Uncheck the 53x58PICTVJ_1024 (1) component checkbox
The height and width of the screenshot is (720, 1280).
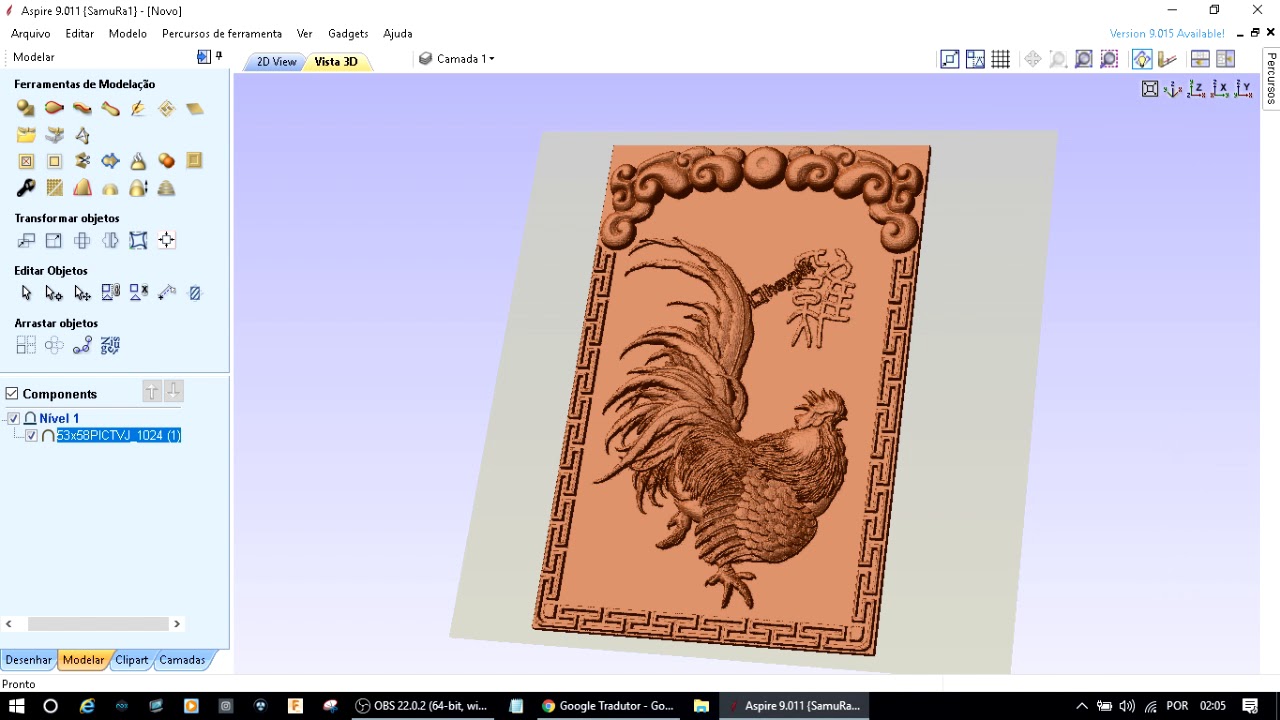[31, 435]
